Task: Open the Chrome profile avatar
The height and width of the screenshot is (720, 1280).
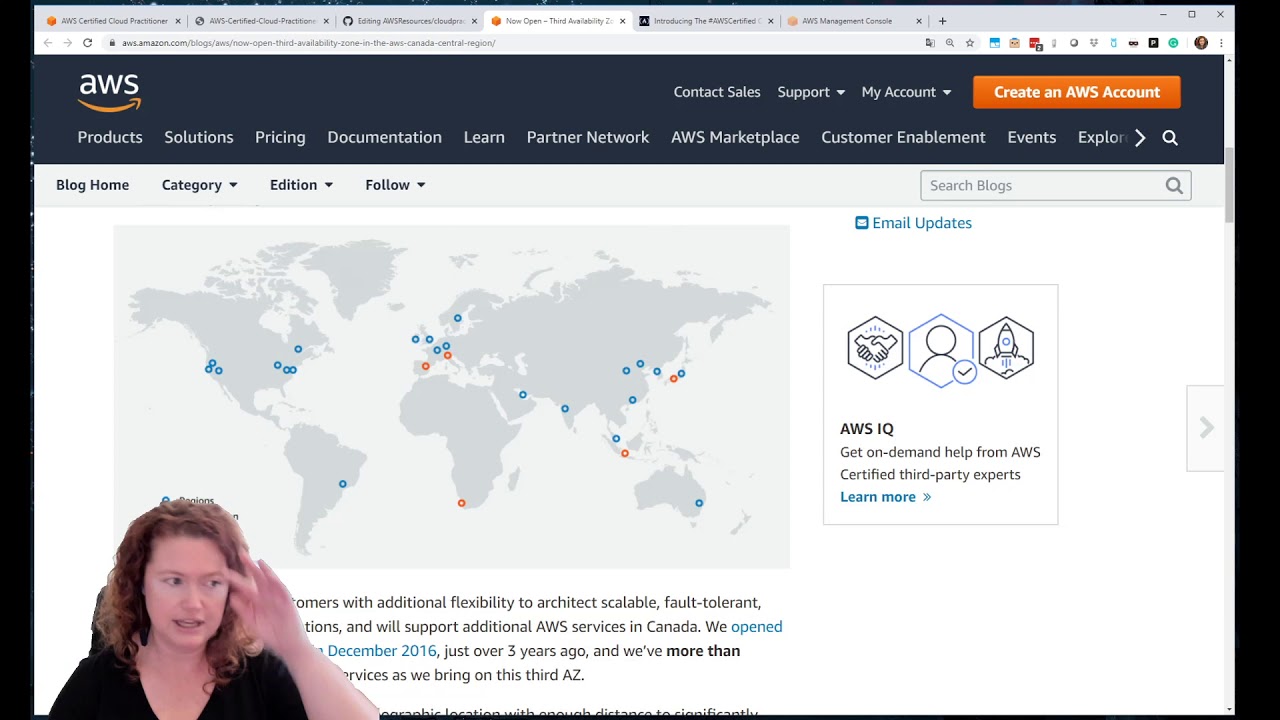Action: pos(1201,43)
